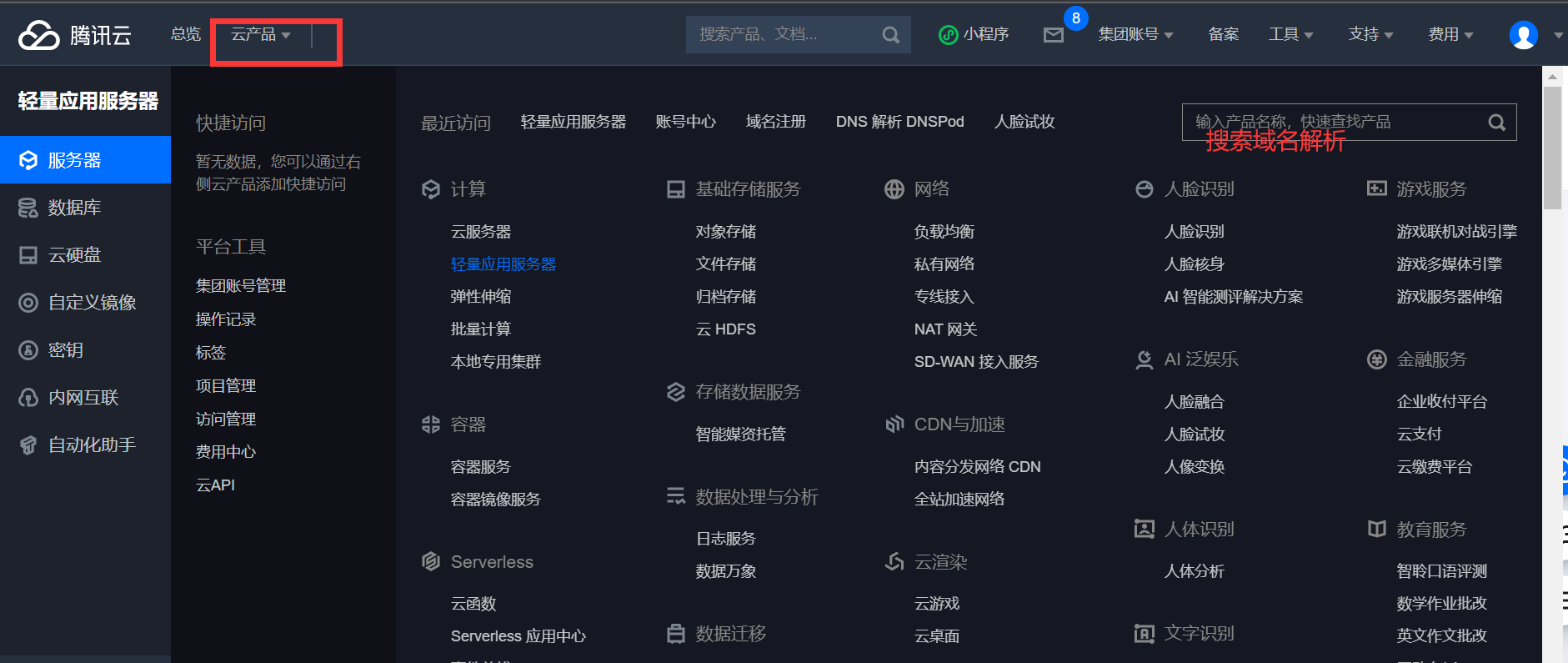Open the 云API platform tool
The height and width of the screenshot is (663, 1568).
[215, 485]
